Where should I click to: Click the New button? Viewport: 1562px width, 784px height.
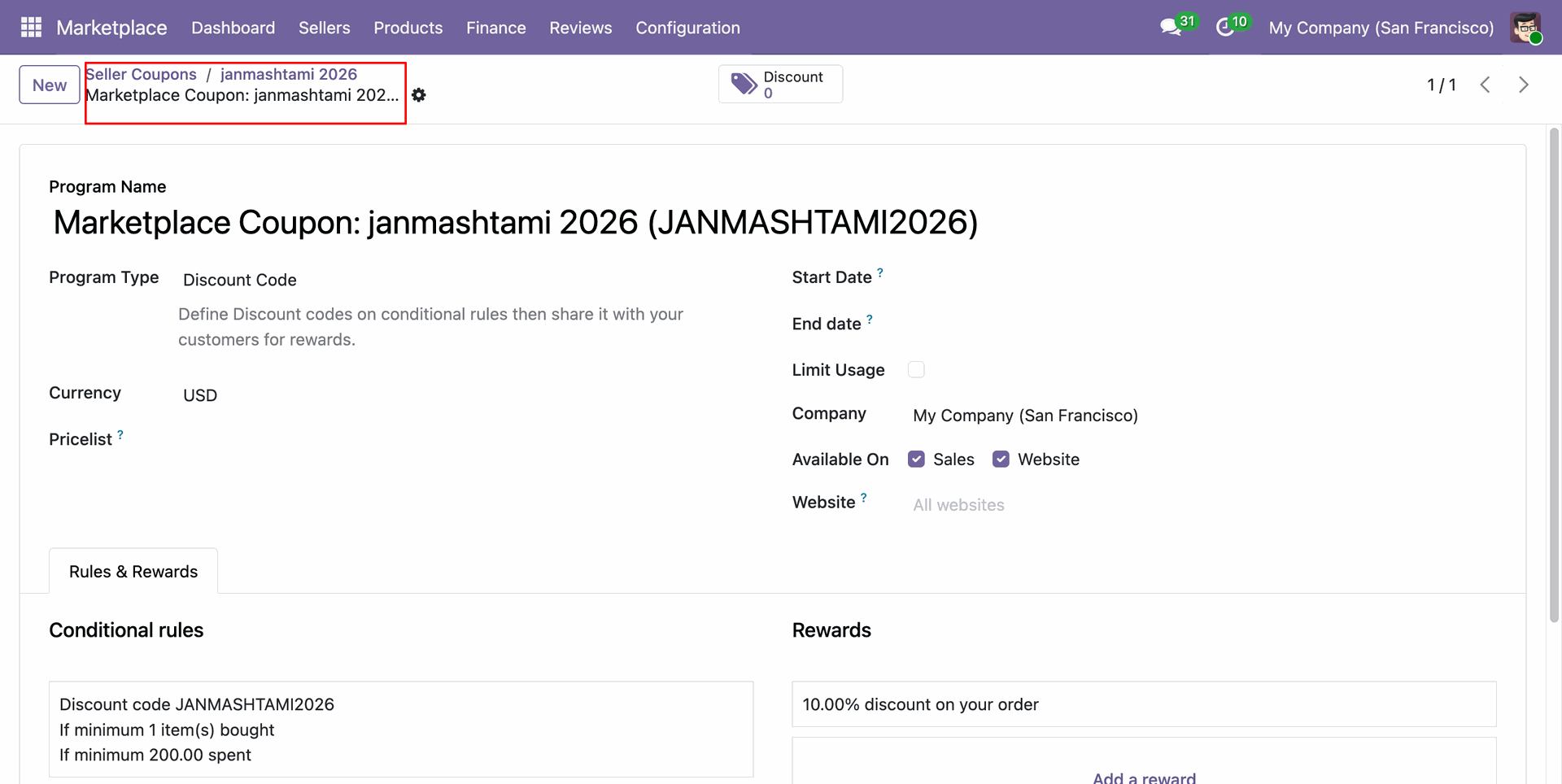coord(50,85)
